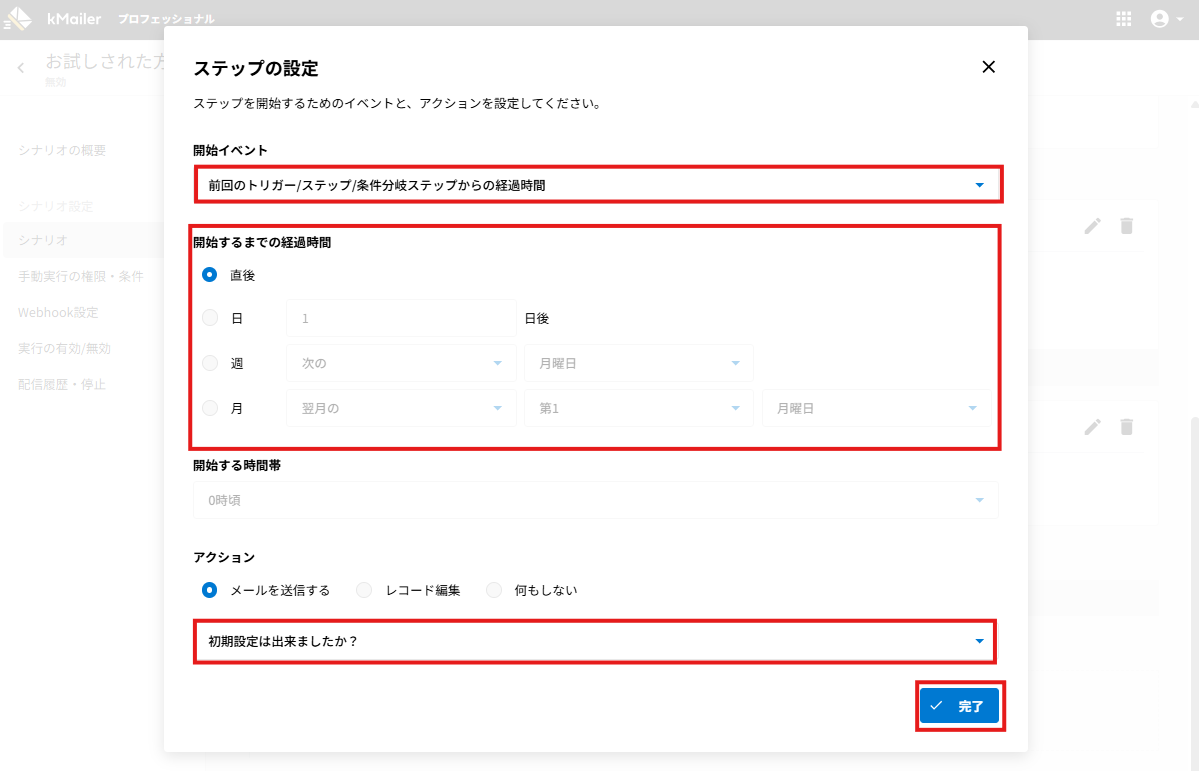The height and width of the screenshot is (771, 1199).
Task: Open シナリオの概要 in the sidebar
Action: point(62,150)
